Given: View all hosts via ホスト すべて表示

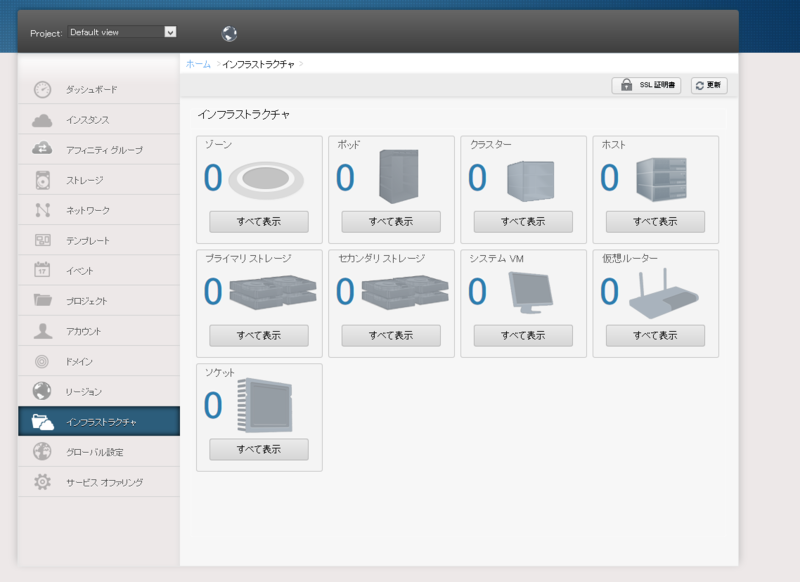Looking at the screenshot, I should [x=655, y=221].
